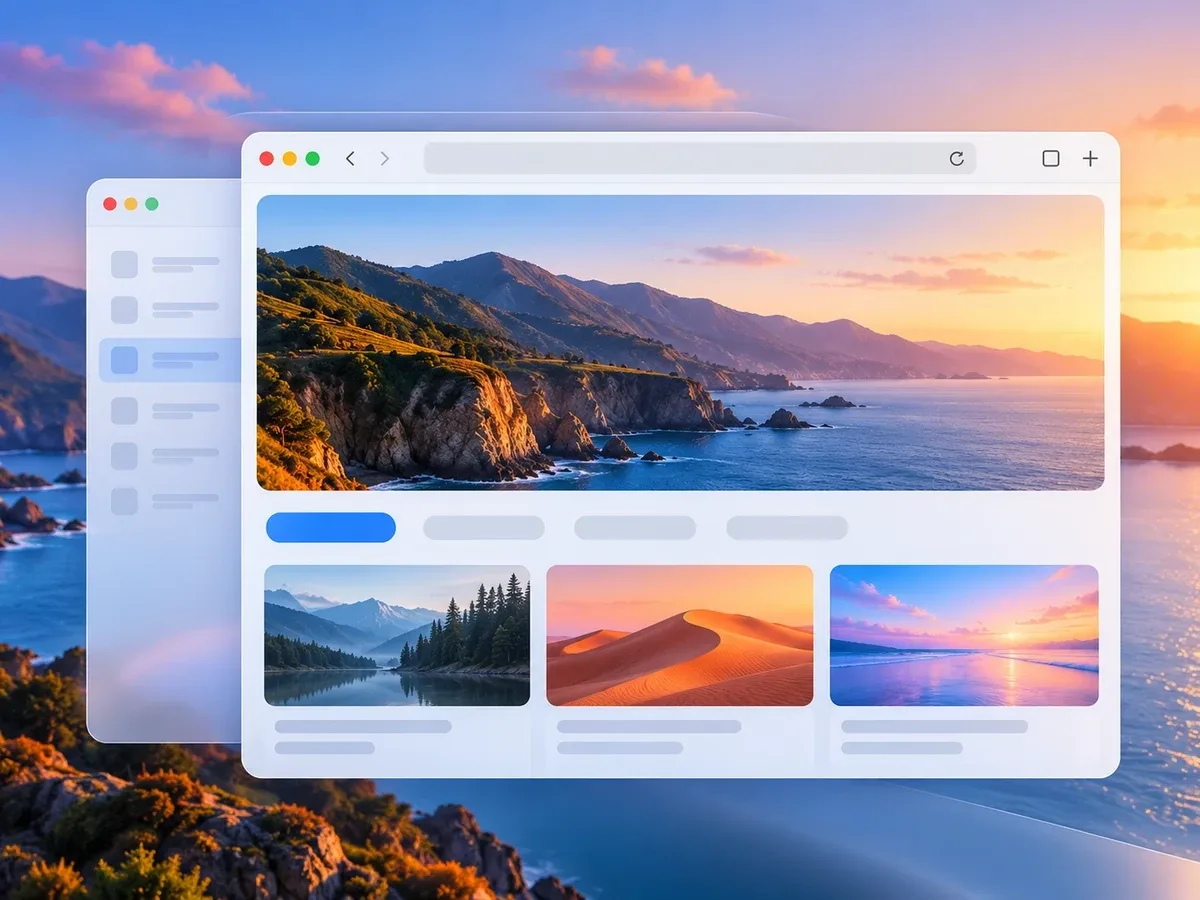Reload page with the circular arrow icon
The image size is (1200, 900).
(x=956, y=158)
